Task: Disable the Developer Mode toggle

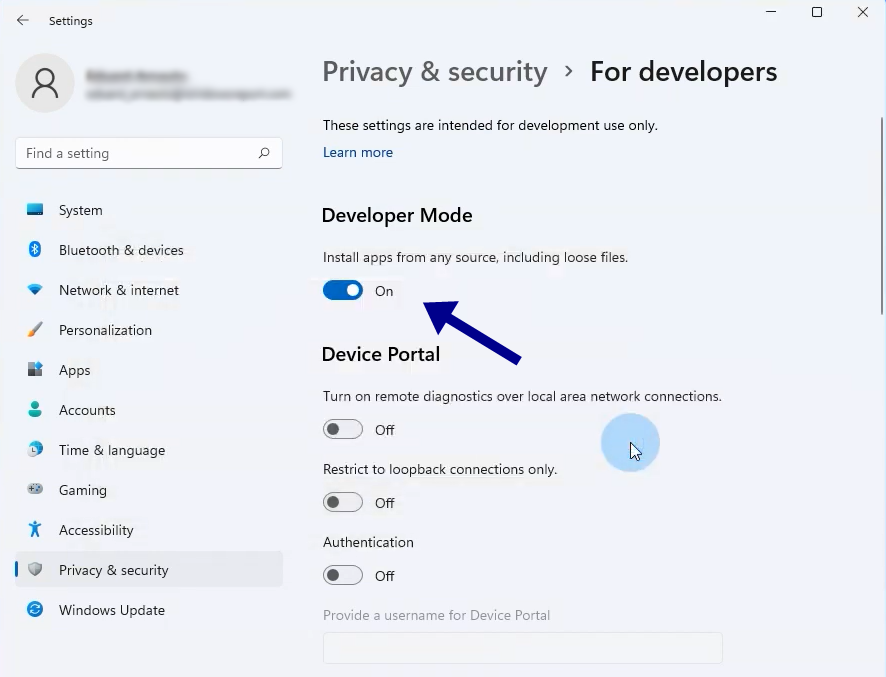Action: [x=343, y=290]
